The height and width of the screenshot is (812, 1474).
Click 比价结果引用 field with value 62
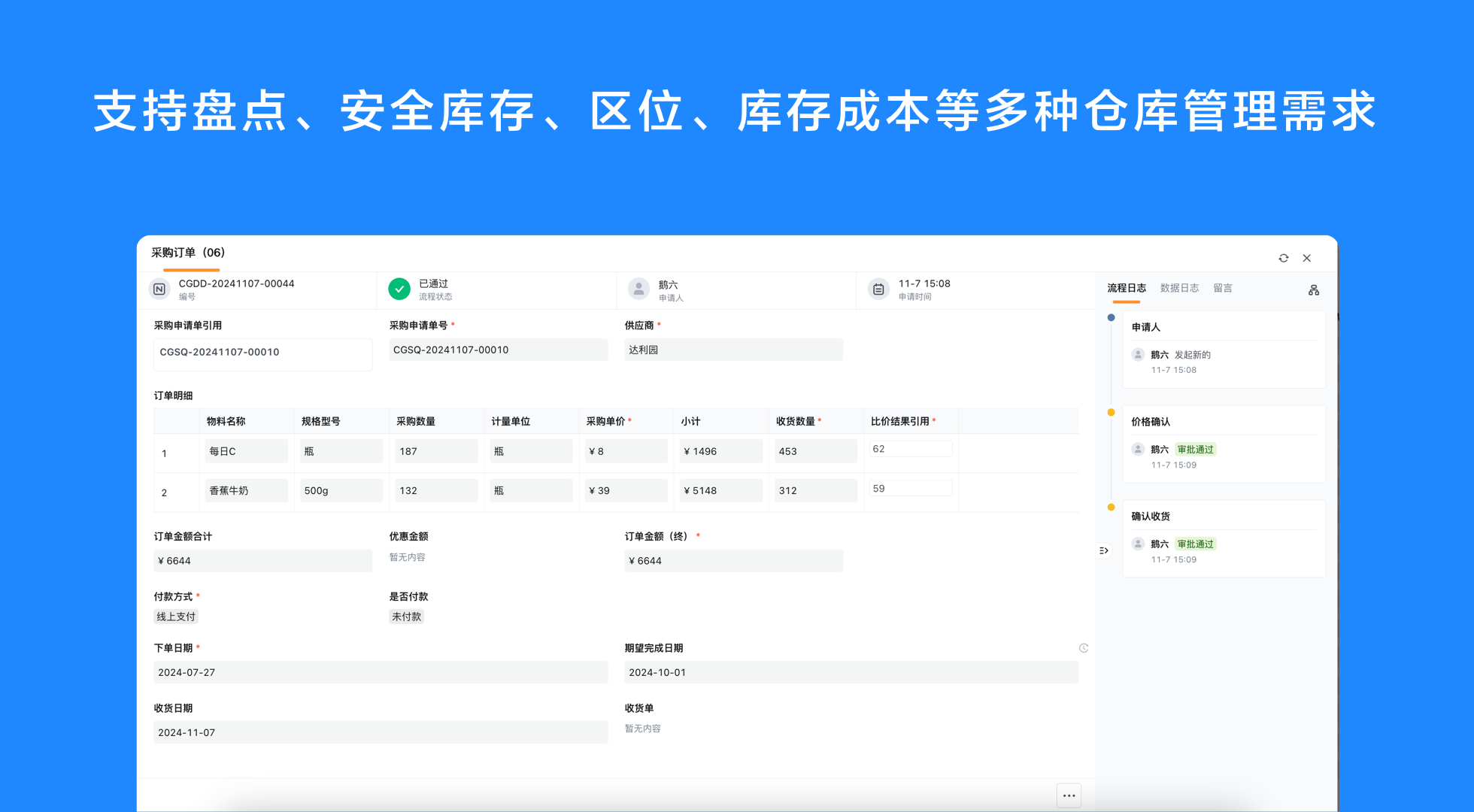(x=910, y=449)
